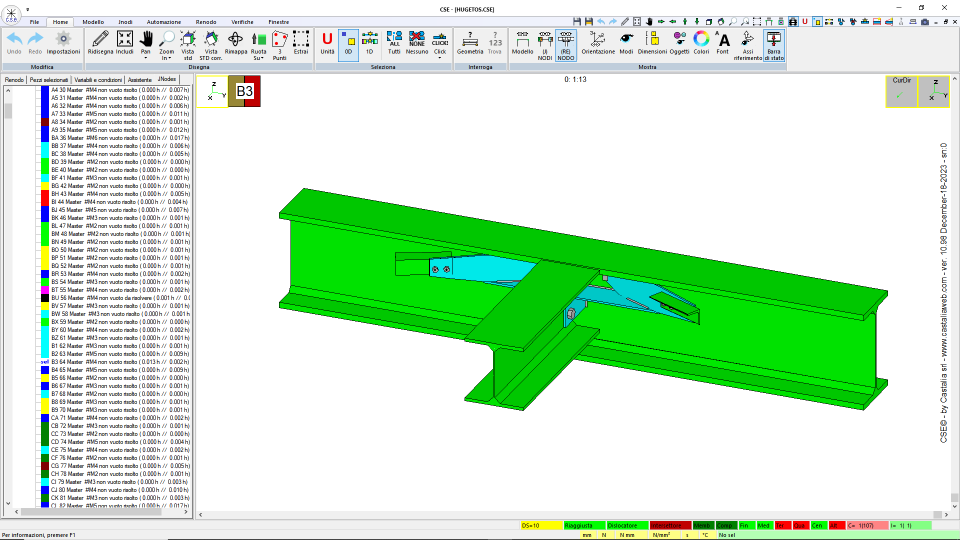The height and width of the screenshot is (540, 960).
Task: Toggle the 1D selection mode
Action: point(369,44)
